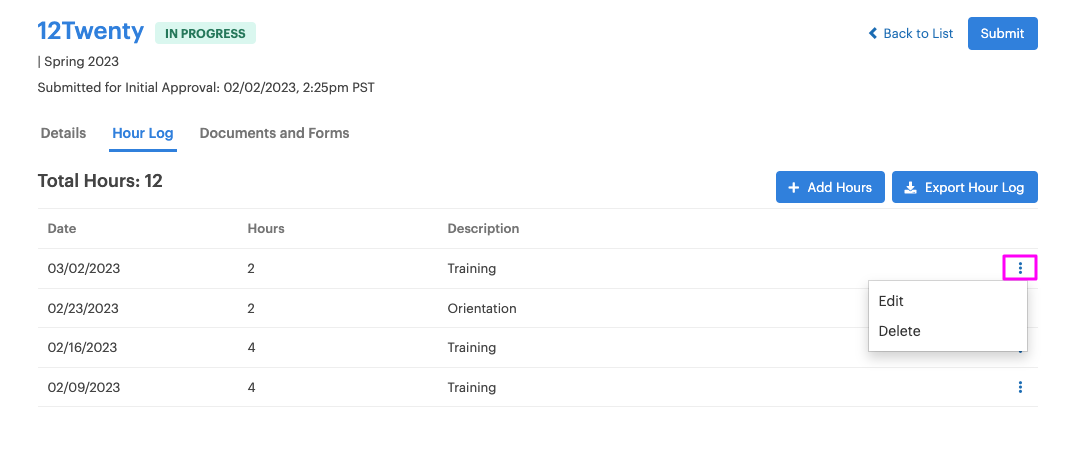Open the three-dot menu for 02/09/2023 entry

1020,387
